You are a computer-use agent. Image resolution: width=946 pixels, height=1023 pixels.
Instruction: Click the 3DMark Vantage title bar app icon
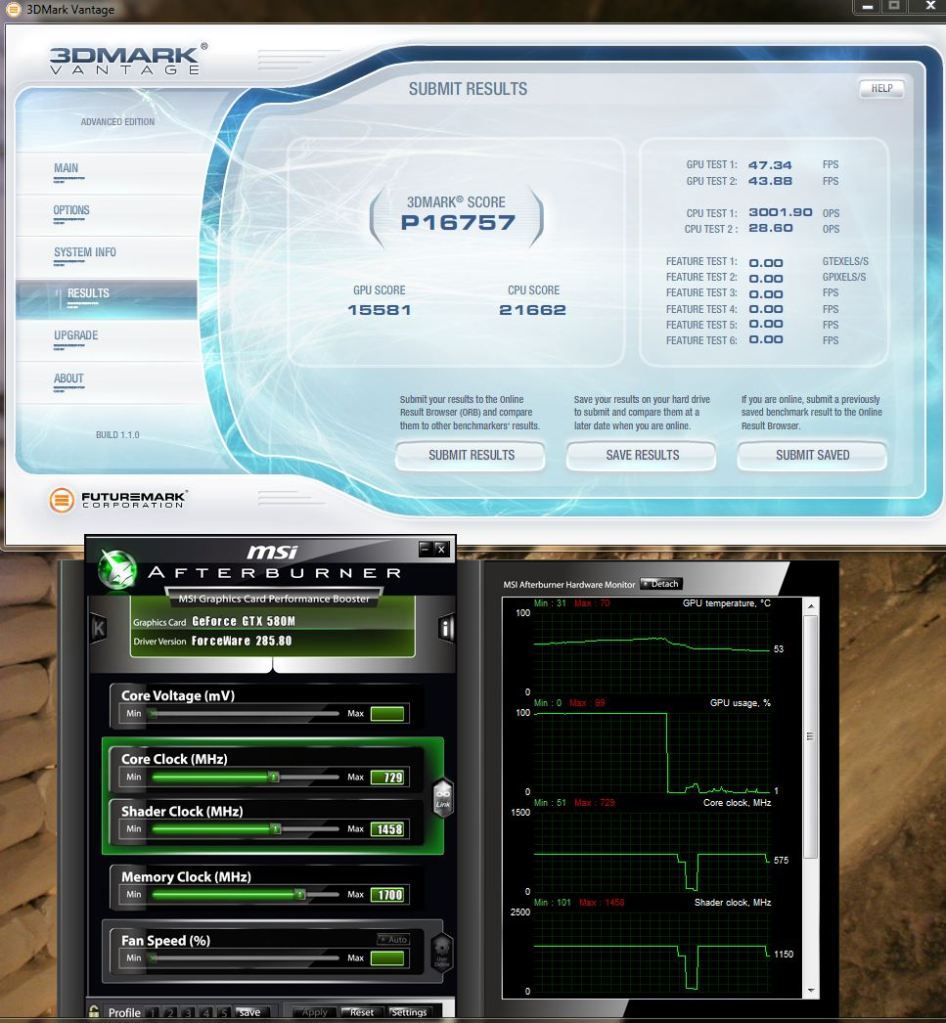(x=13, y=9)
